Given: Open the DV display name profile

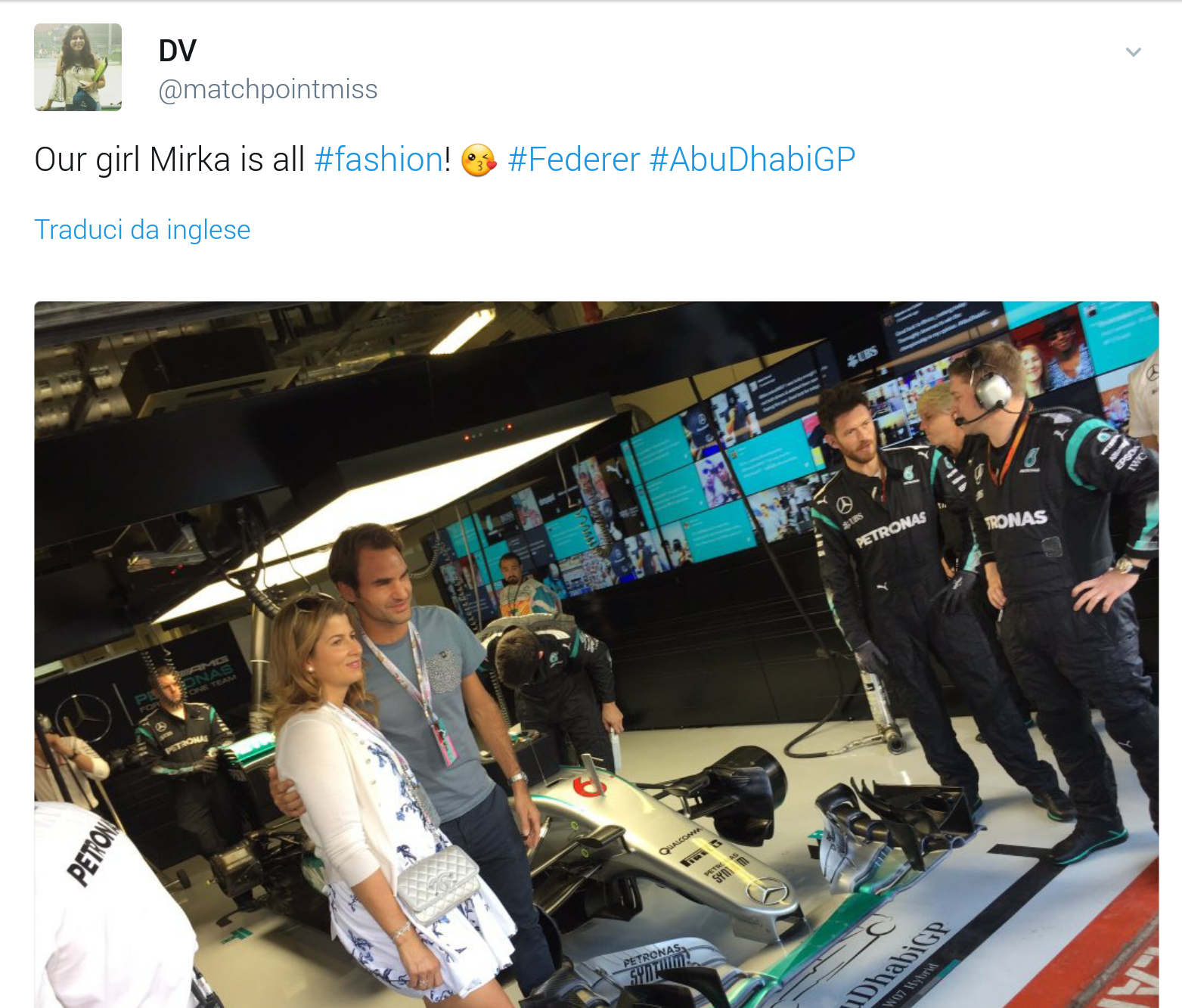Looking at the screenshot, I should tap(178, 51).
